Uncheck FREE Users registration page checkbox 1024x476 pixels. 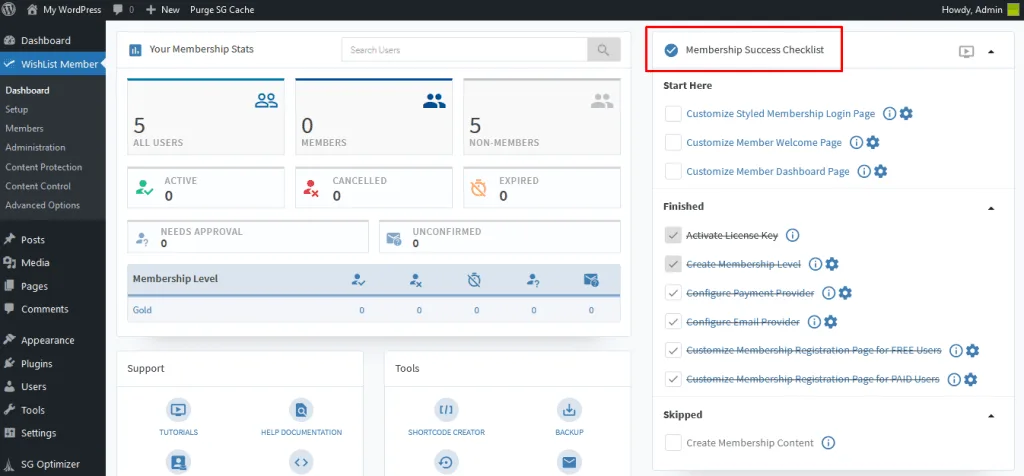point(673,351)
